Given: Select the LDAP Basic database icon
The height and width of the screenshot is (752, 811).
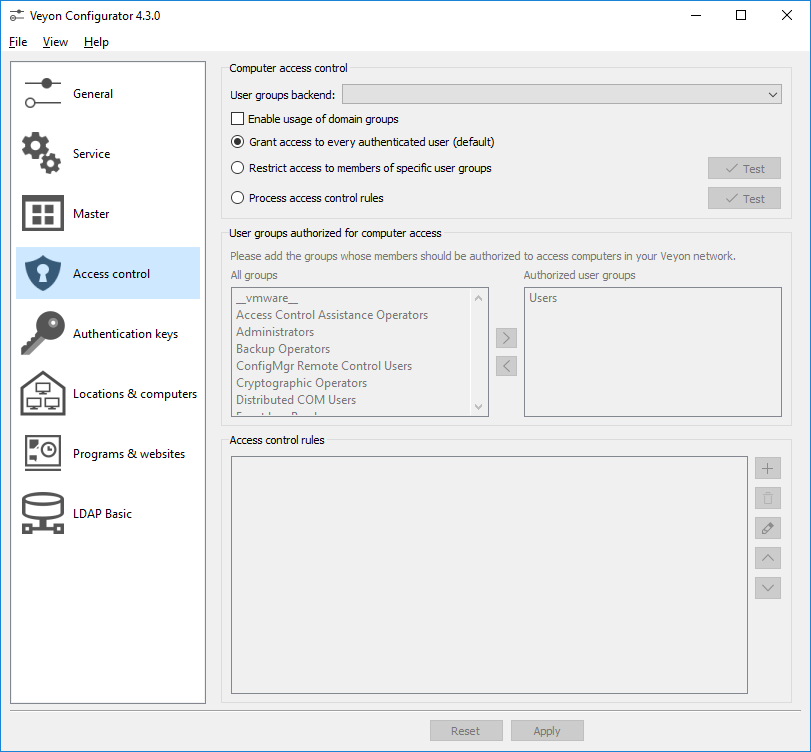Looking at the screenshot, I should (x=43, y=513).
